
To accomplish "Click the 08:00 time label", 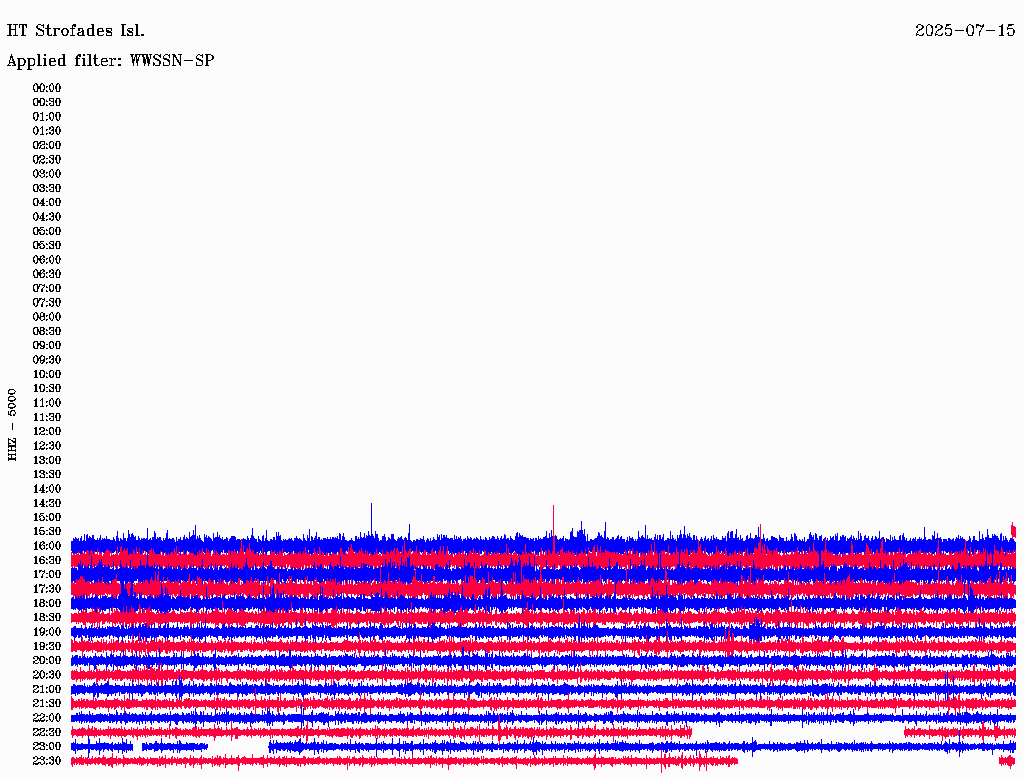I will (47, 317).
